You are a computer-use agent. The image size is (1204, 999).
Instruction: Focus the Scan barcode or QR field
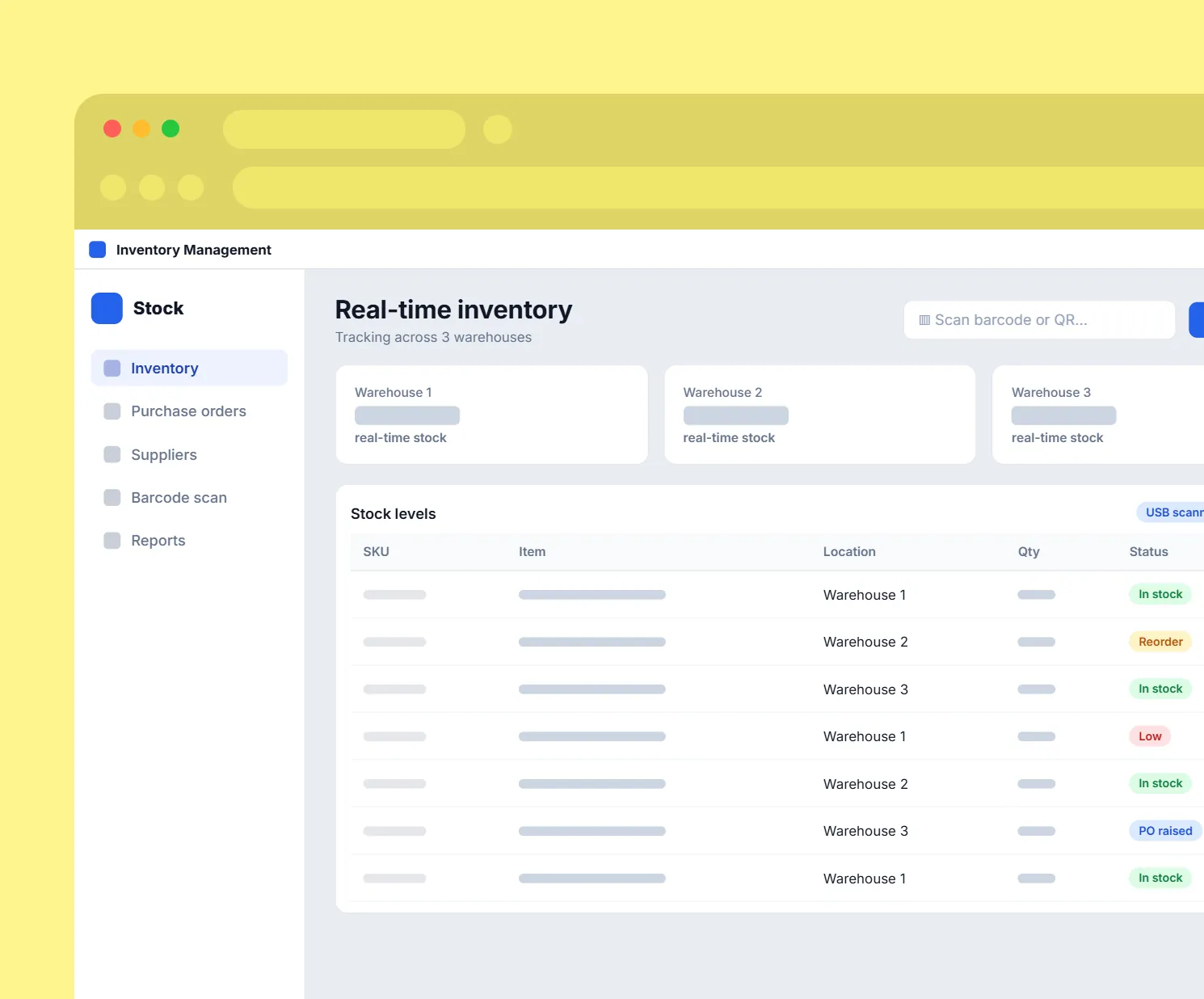pyautogui.click(x=1039, y=320)
